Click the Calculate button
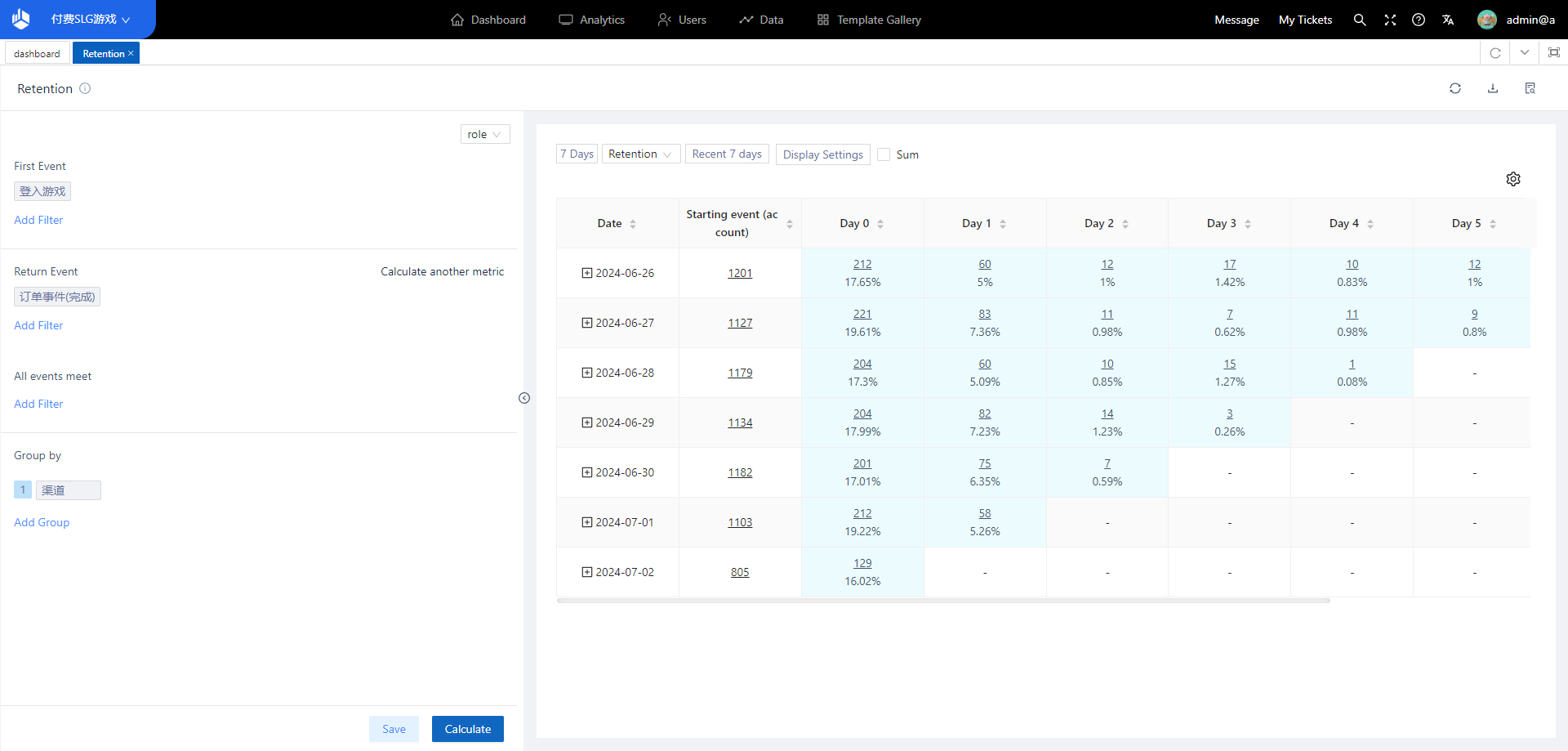Viewport: 1568px width, 751px height. pos(467,729)
